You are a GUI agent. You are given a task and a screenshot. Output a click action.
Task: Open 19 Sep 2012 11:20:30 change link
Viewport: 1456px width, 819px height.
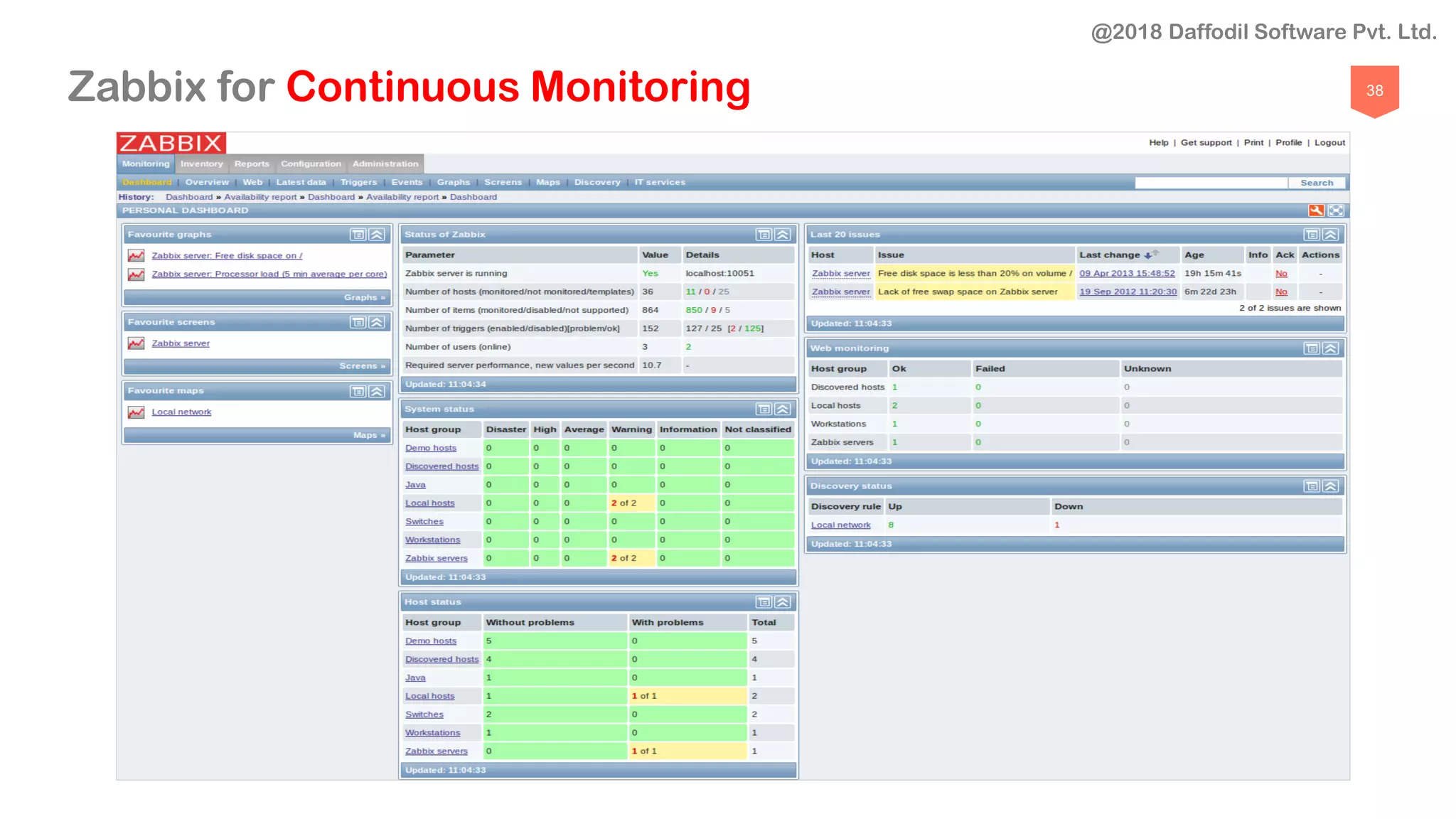click(x=1128, y=292)
